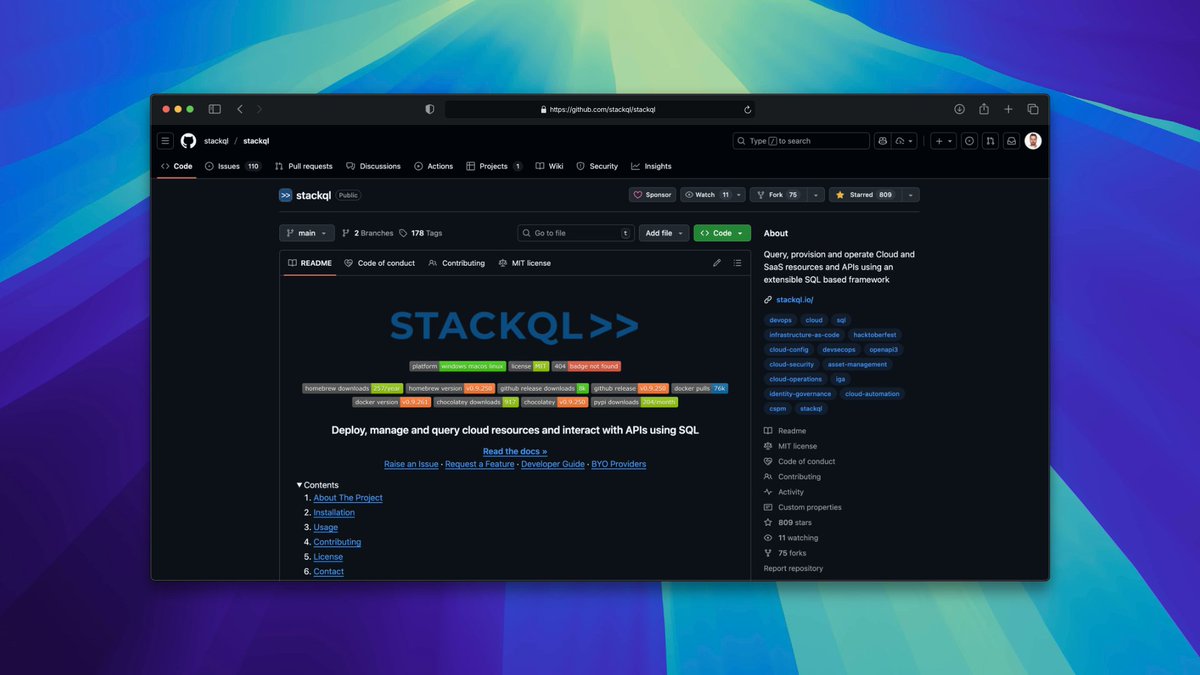Click Safari's forward arrow
The height and width of the screenshot is (675, 1200).
(259, 109)
